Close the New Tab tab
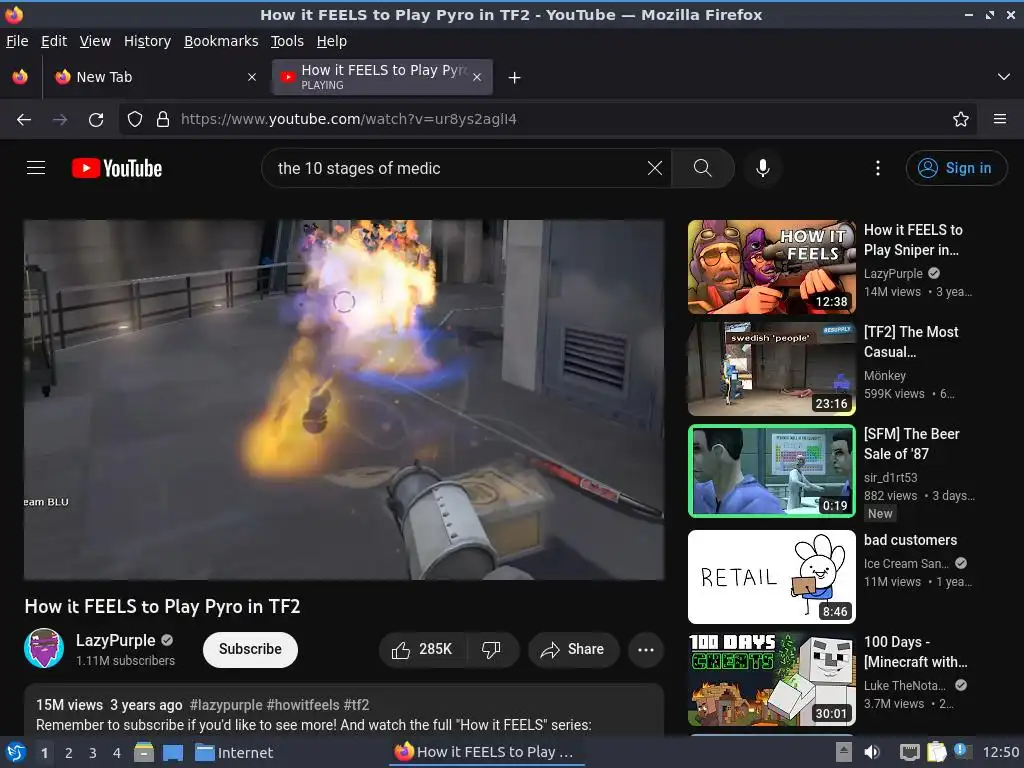This screenshot has height=768, width=1024. (x=252, y=77)
